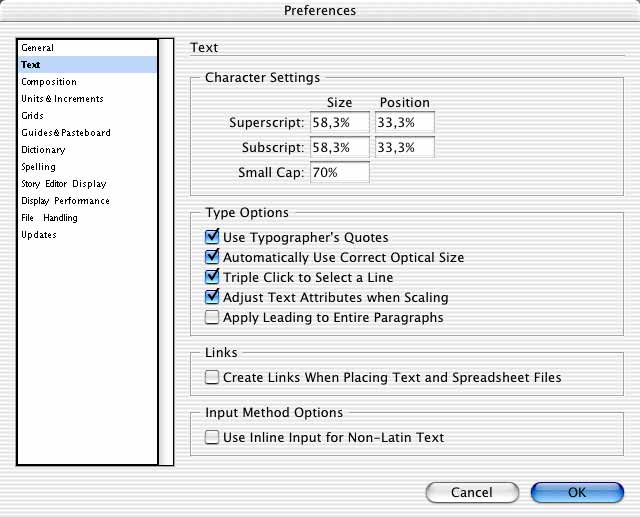
Task: Open Guides & Pasteboard preferences
Action: (66, 133)
